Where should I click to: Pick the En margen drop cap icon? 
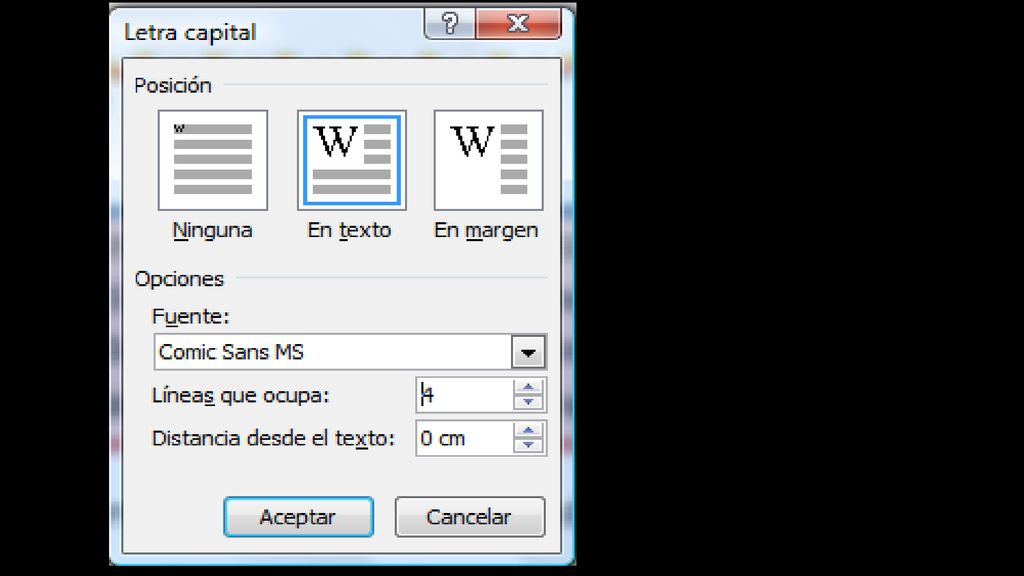488,160
